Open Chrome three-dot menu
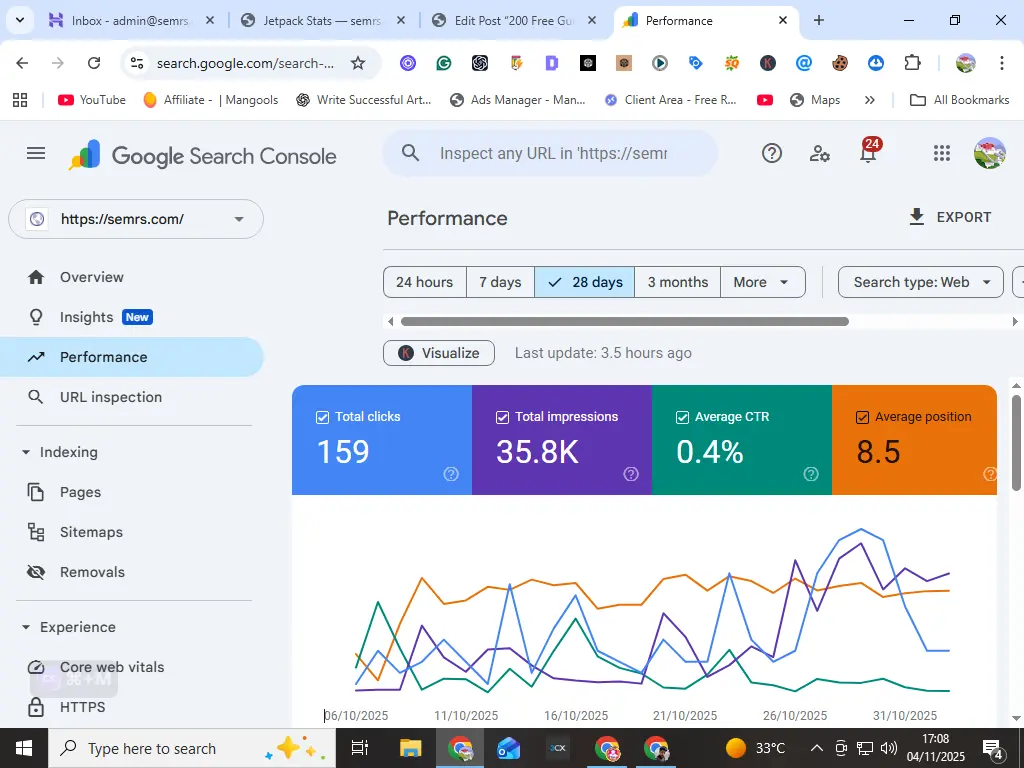Viewport: 1024px width, 768px height. point(1002,63)
